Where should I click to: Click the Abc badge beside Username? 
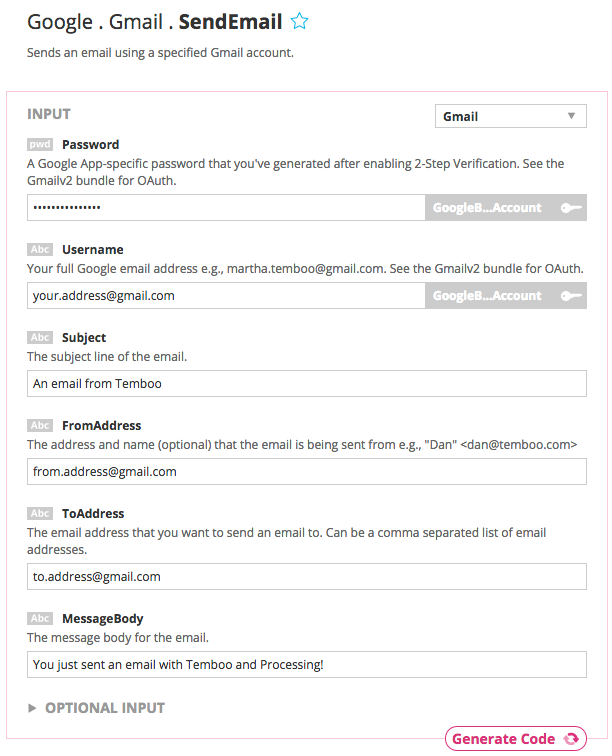pos(40,250)
